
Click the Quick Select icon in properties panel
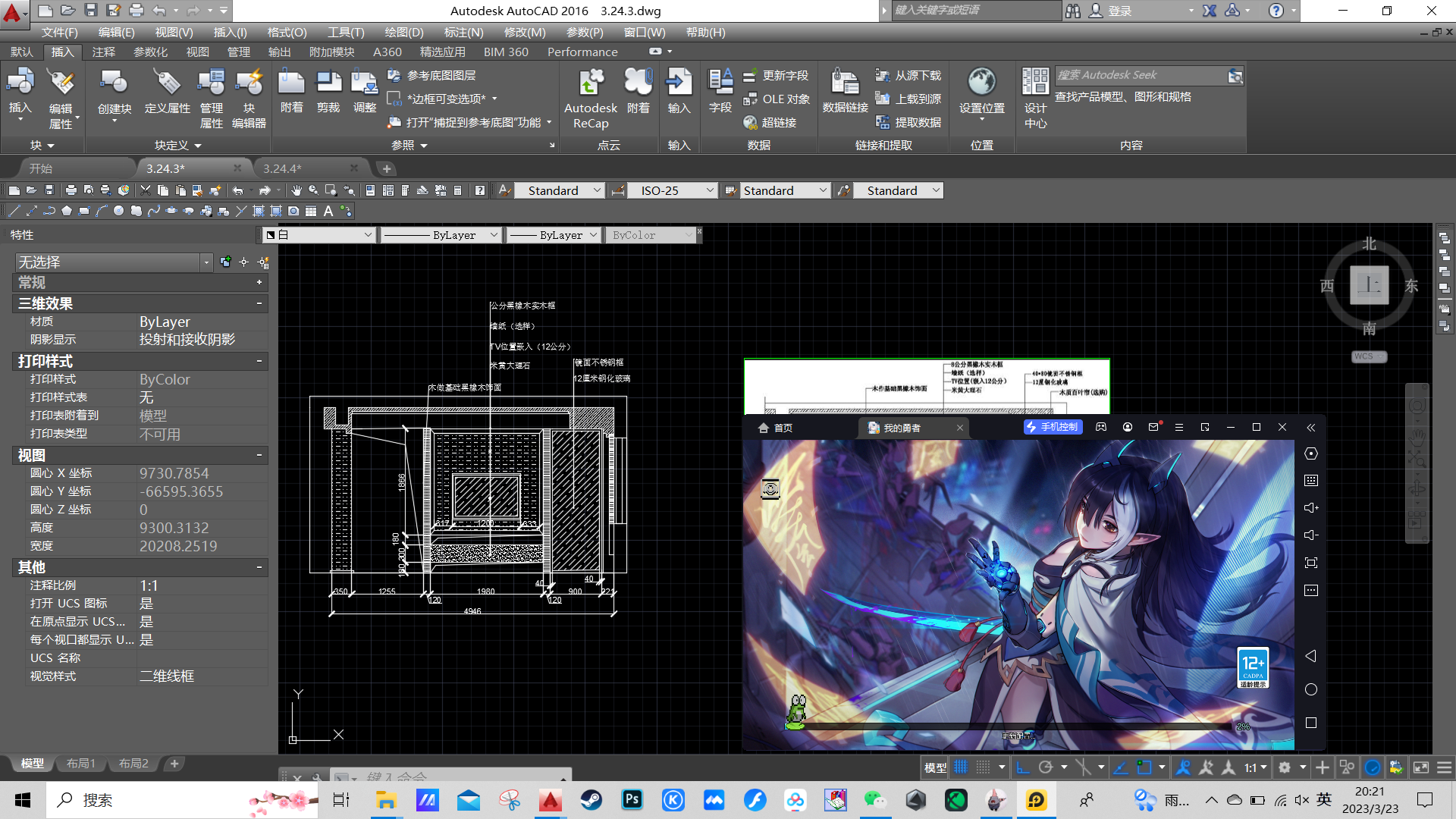pos(263,262)
